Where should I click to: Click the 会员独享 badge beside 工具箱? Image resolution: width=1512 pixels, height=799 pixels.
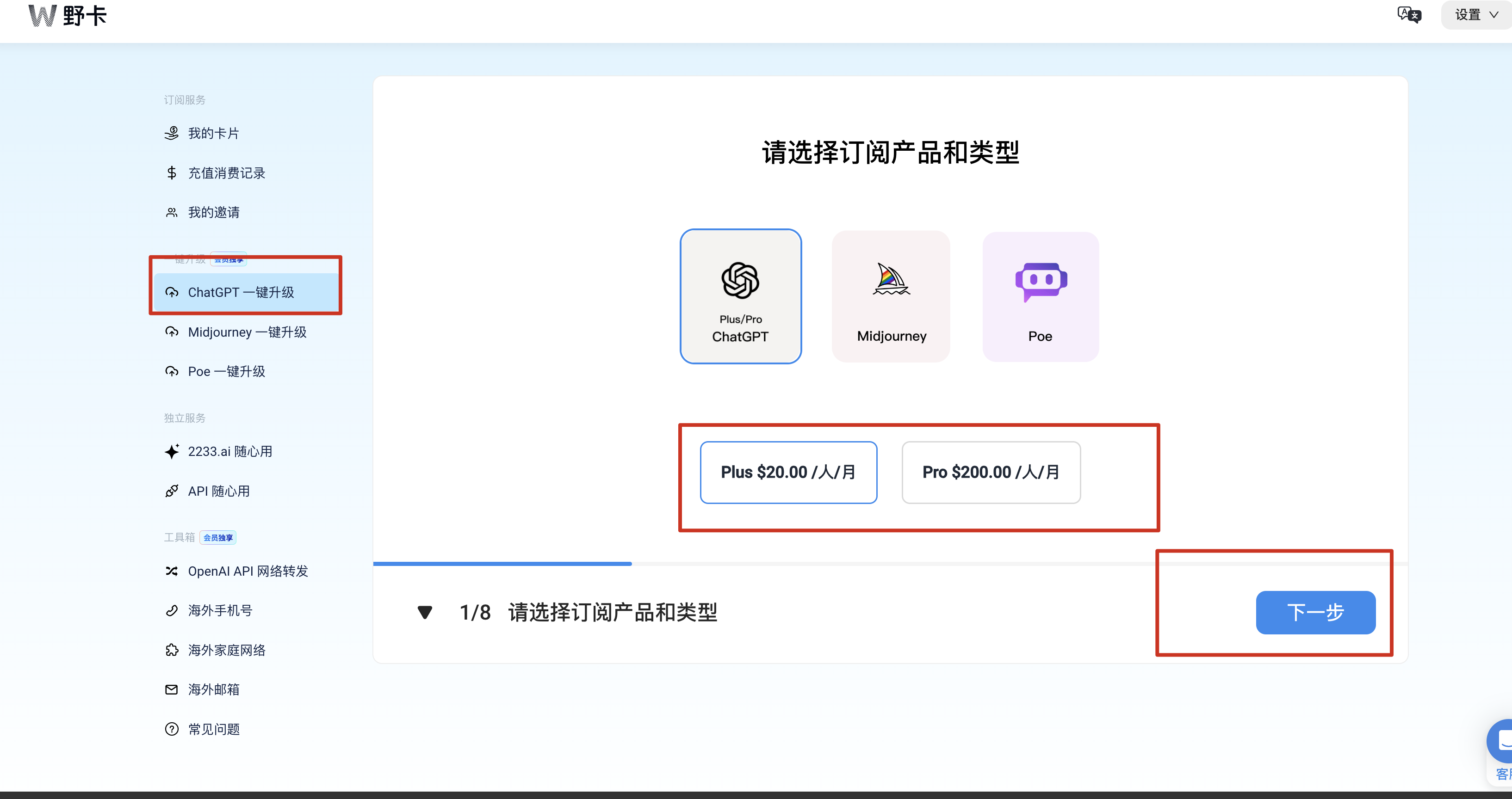(x=218, y=537)
